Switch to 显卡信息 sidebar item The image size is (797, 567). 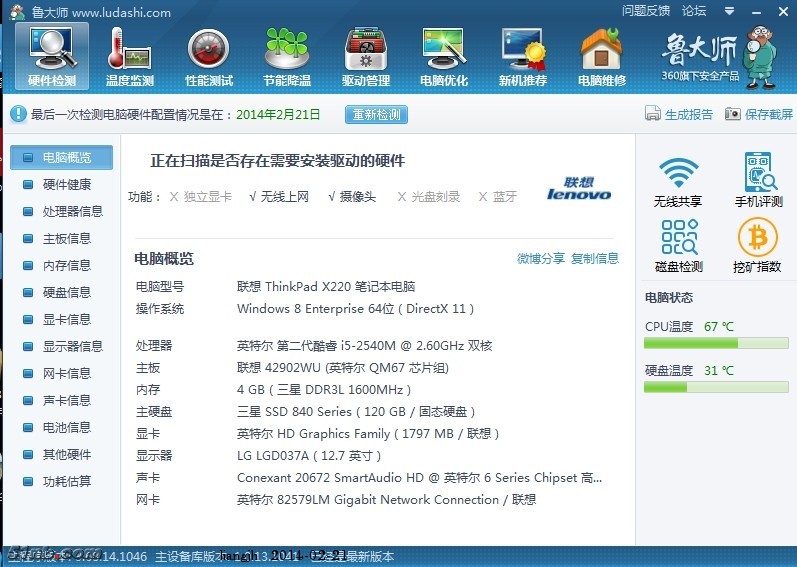(66, 319)
